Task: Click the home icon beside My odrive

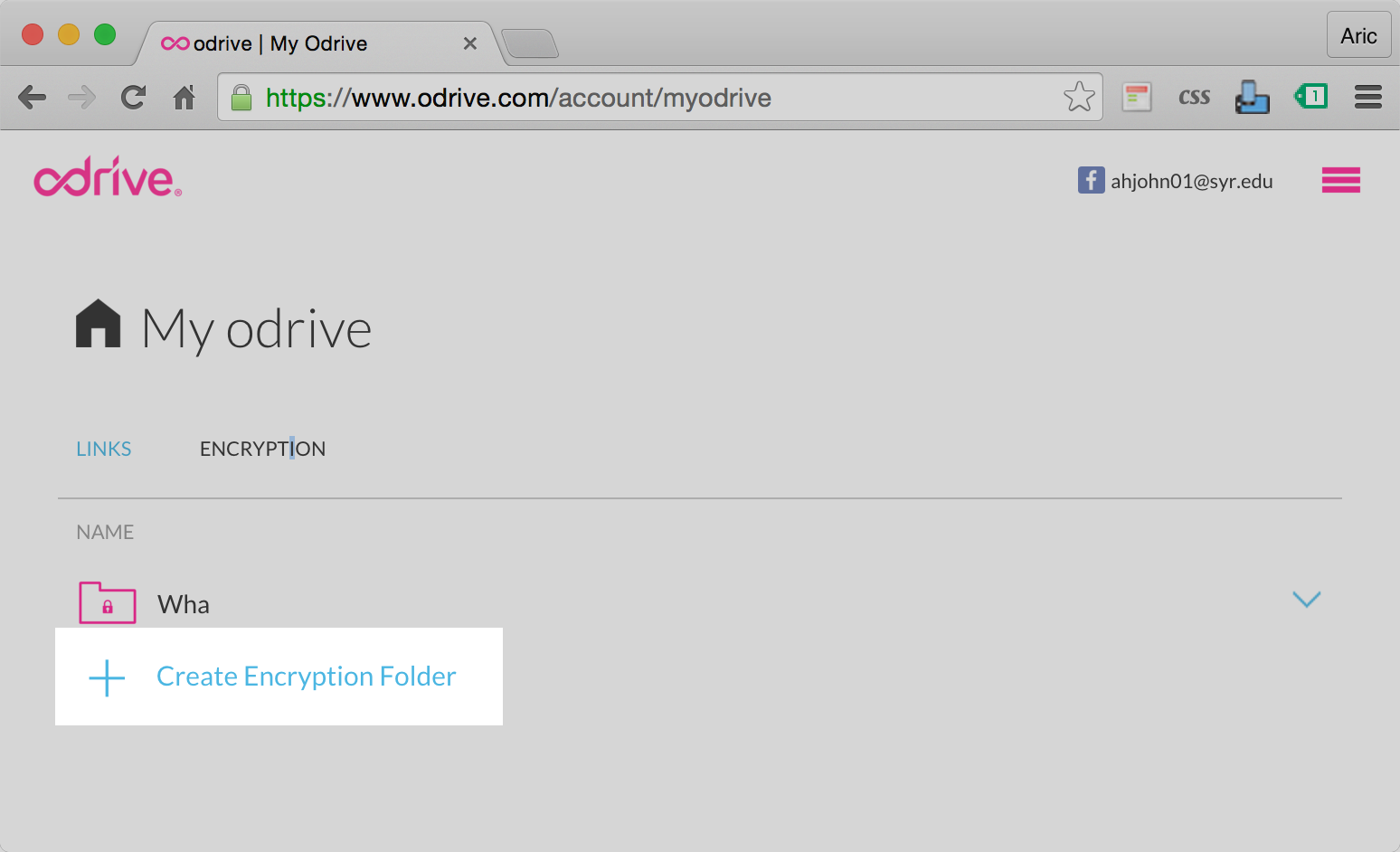Action: pos(98,324)
